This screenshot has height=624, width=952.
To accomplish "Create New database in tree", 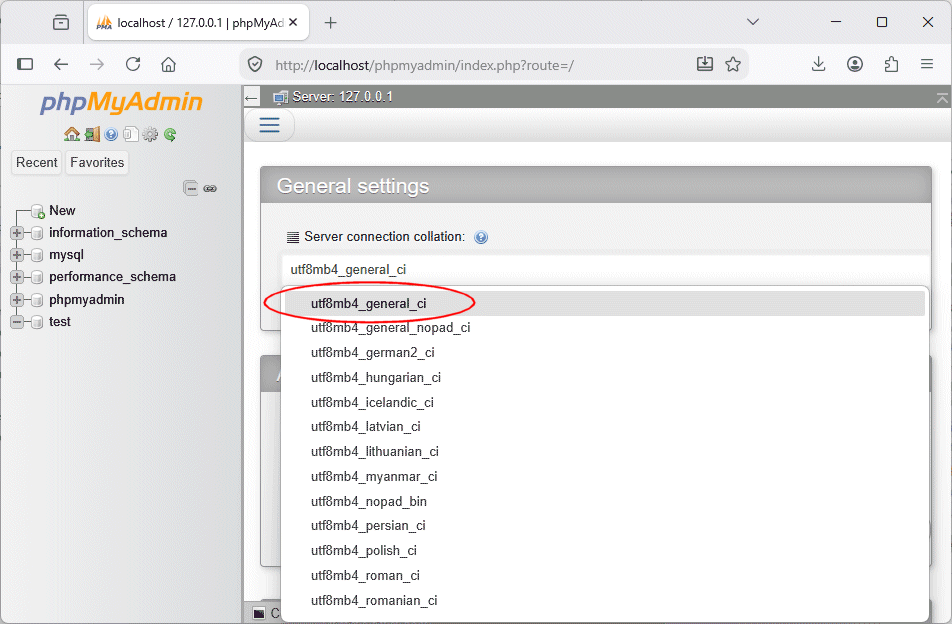I will point(62,211).
